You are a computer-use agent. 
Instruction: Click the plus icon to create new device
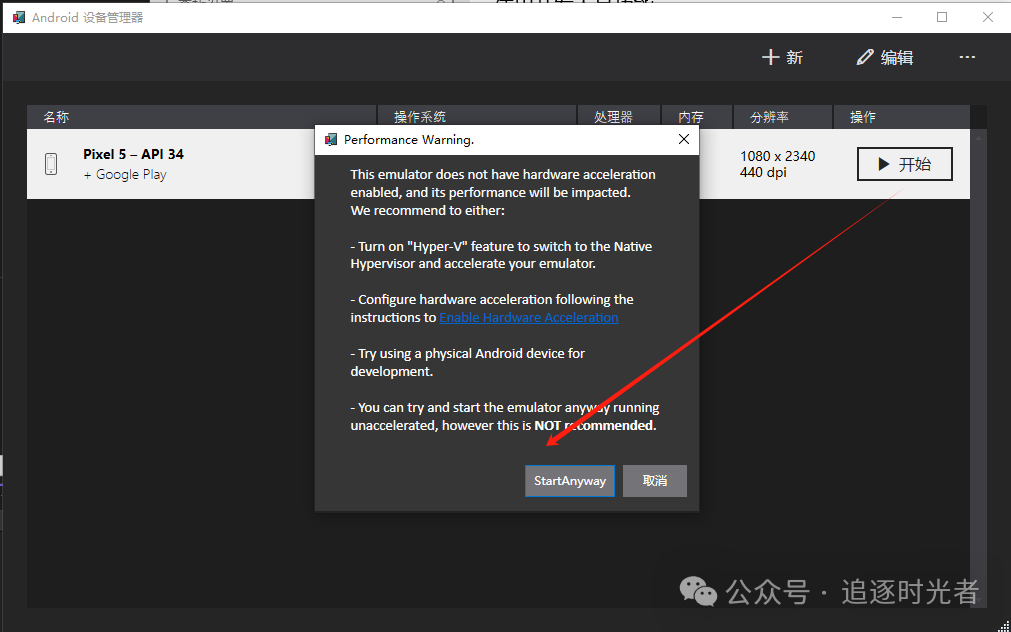coord(770,57)
